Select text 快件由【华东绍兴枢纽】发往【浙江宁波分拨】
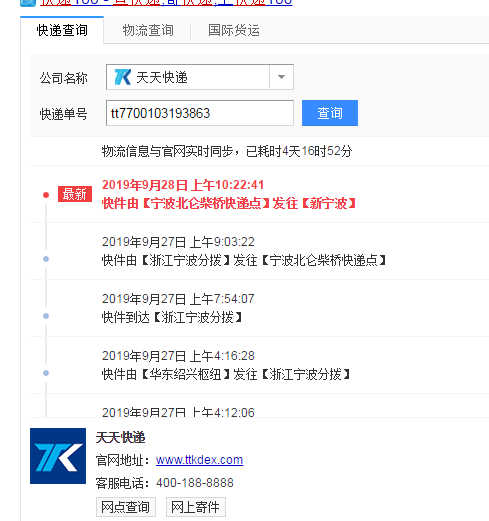489x521 pixels. 226,374
